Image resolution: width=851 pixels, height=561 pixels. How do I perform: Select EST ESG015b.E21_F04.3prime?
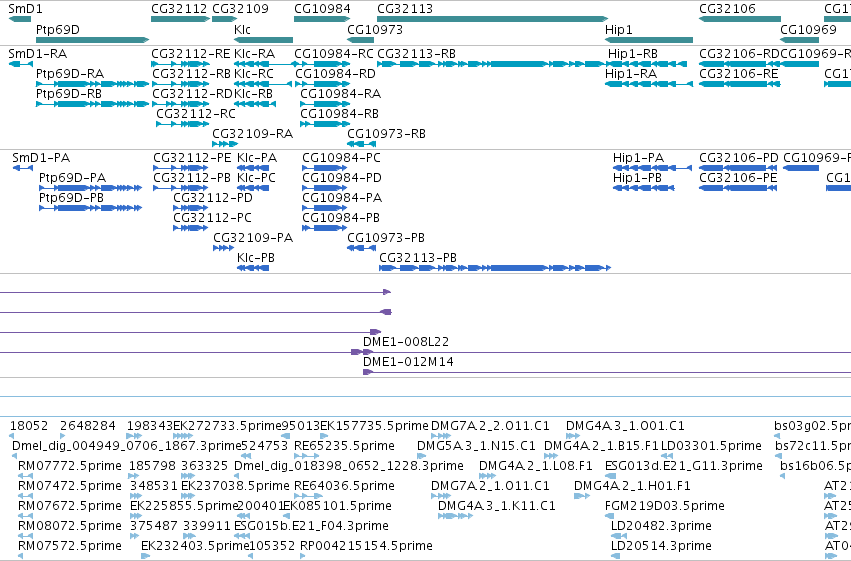coord(312,526)
